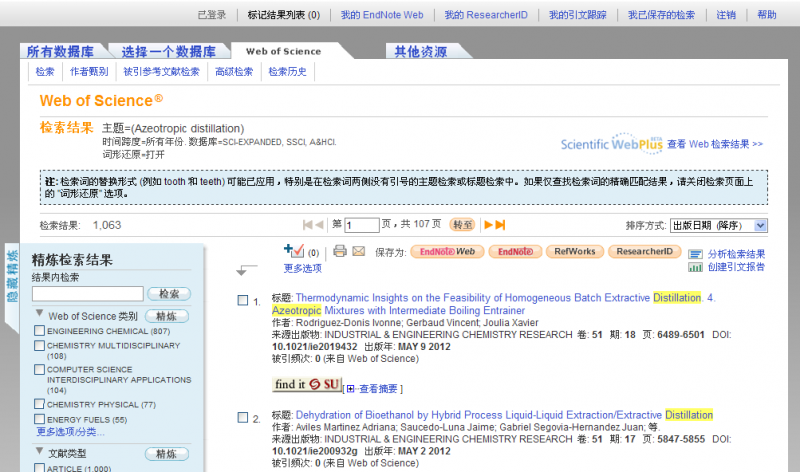Collapse the Web of Science 类别 section

[x=39, y=313]
